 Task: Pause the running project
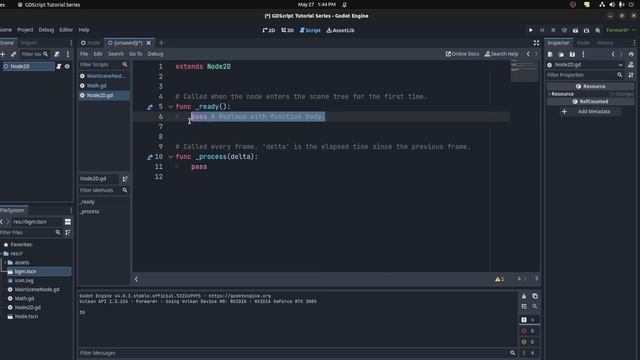542,30
